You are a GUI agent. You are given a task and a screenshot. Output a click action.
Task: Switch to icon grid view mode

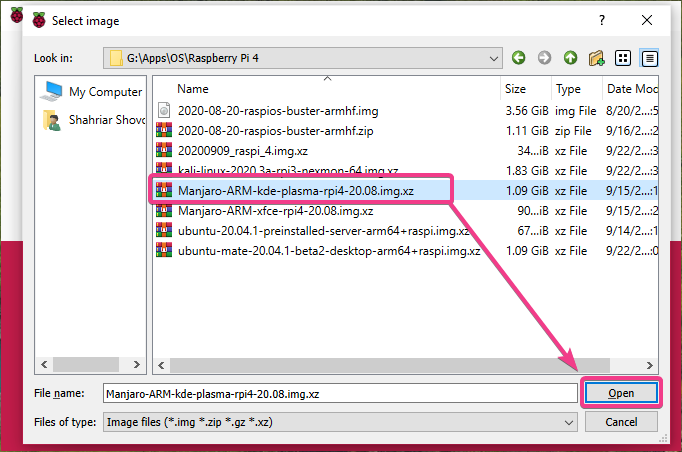pos(623,58)
